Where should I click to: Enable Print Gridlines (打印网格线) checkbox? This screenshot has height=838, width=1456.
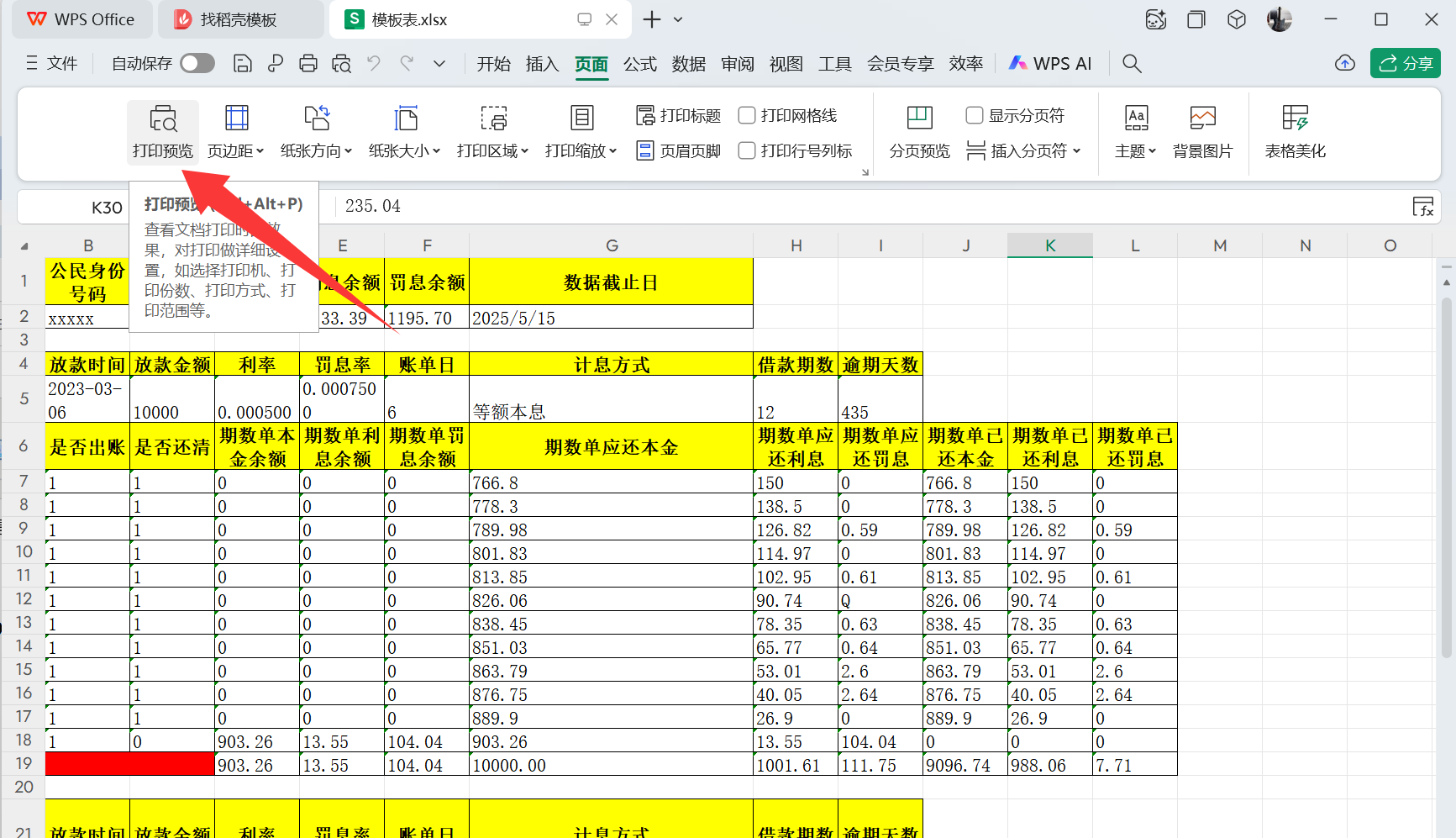(747, 115)
